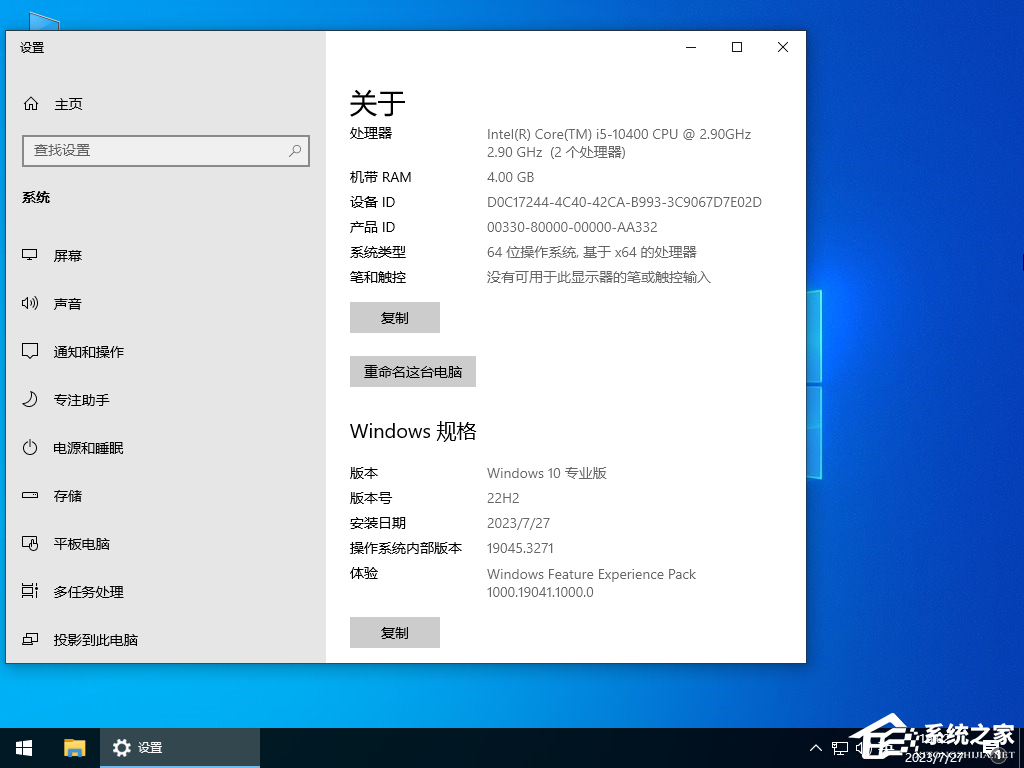Open the 屏幕 display settings page
This screenshot has width=1024, height=768.
click(x=68, y=255)
